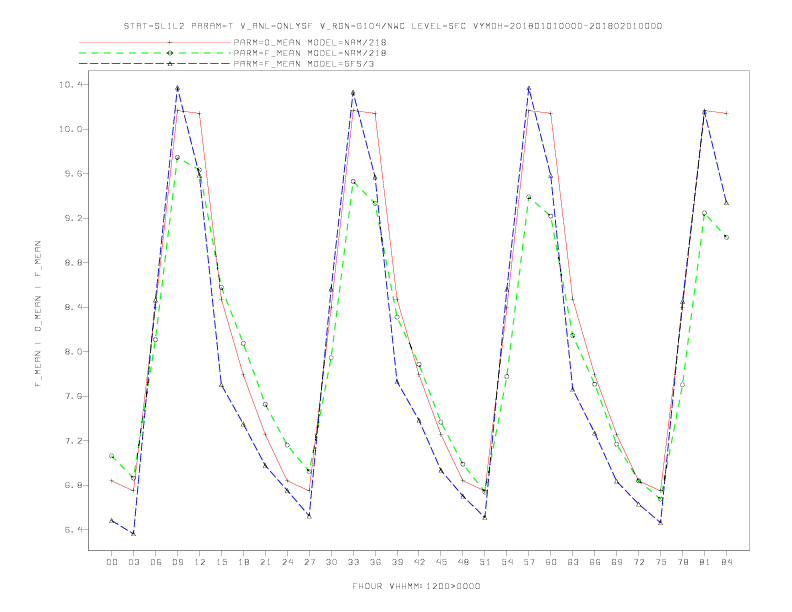792x612 pixels.
Task: Click x-axis tick label 36
Action: point(375,562)
